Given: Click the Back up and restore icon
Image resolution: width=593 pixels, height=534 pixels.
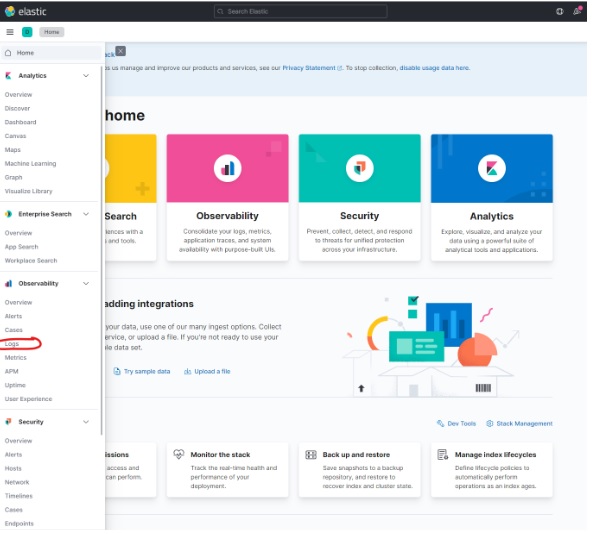Looking at the screenshot, I should point(311,455).
